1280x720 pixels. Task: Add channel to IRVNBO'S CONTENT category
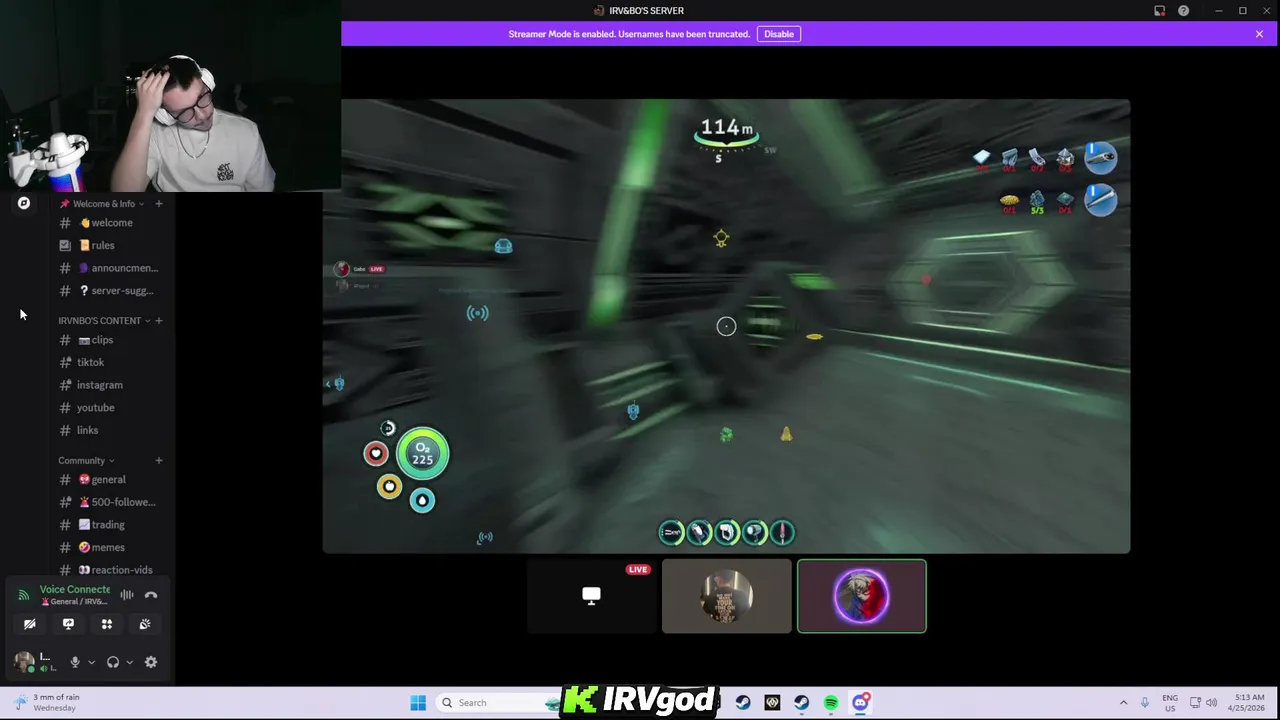tap(159, 321)
